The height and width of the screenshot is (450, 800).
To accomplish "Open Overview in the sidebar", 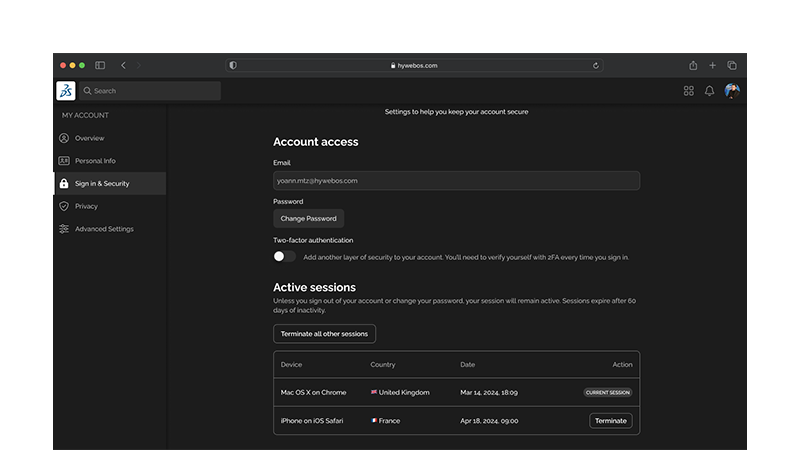I will tap(89, 138).
